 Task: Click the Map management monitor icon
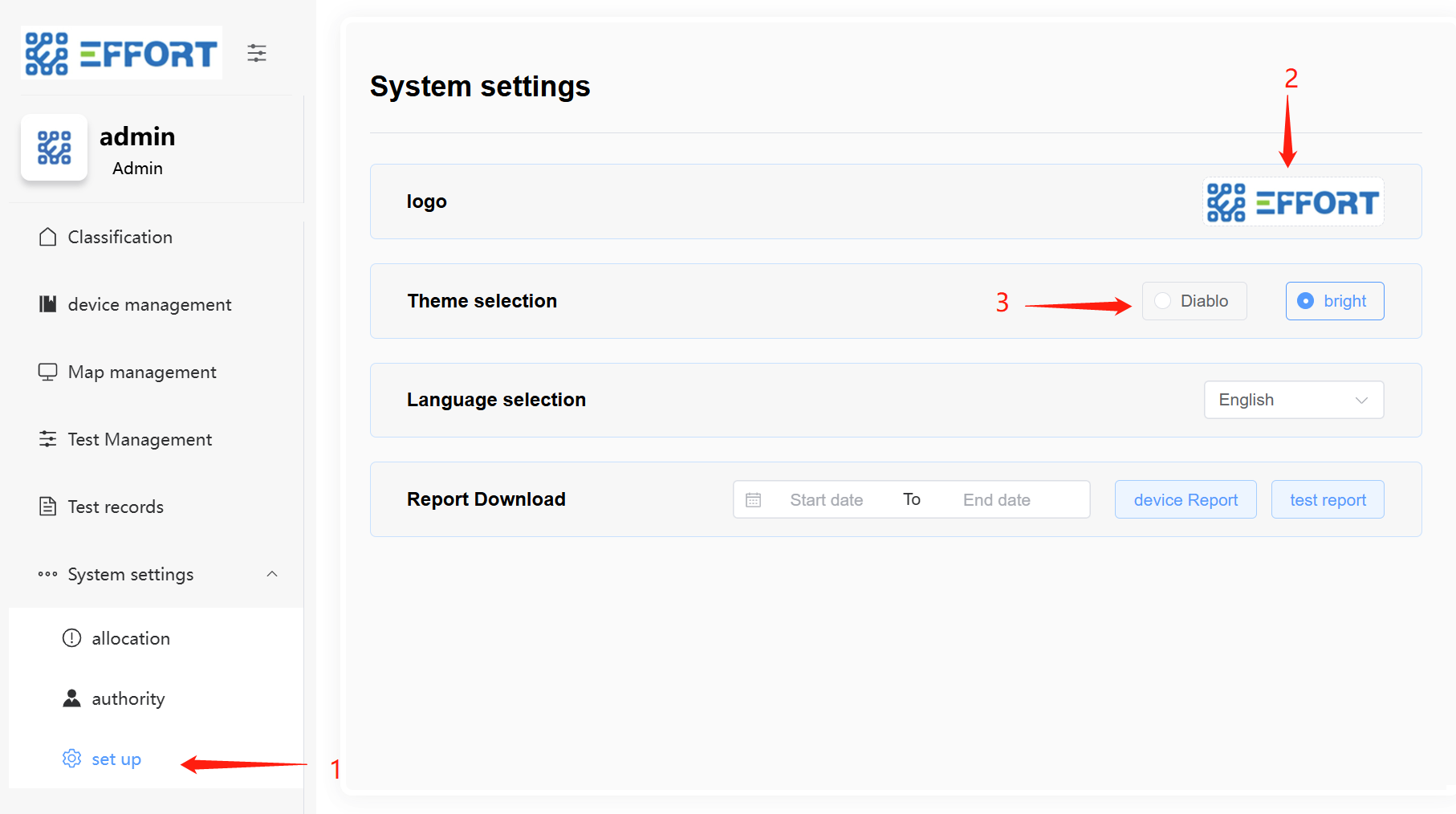pyautogui.click(x=48, y=372)
